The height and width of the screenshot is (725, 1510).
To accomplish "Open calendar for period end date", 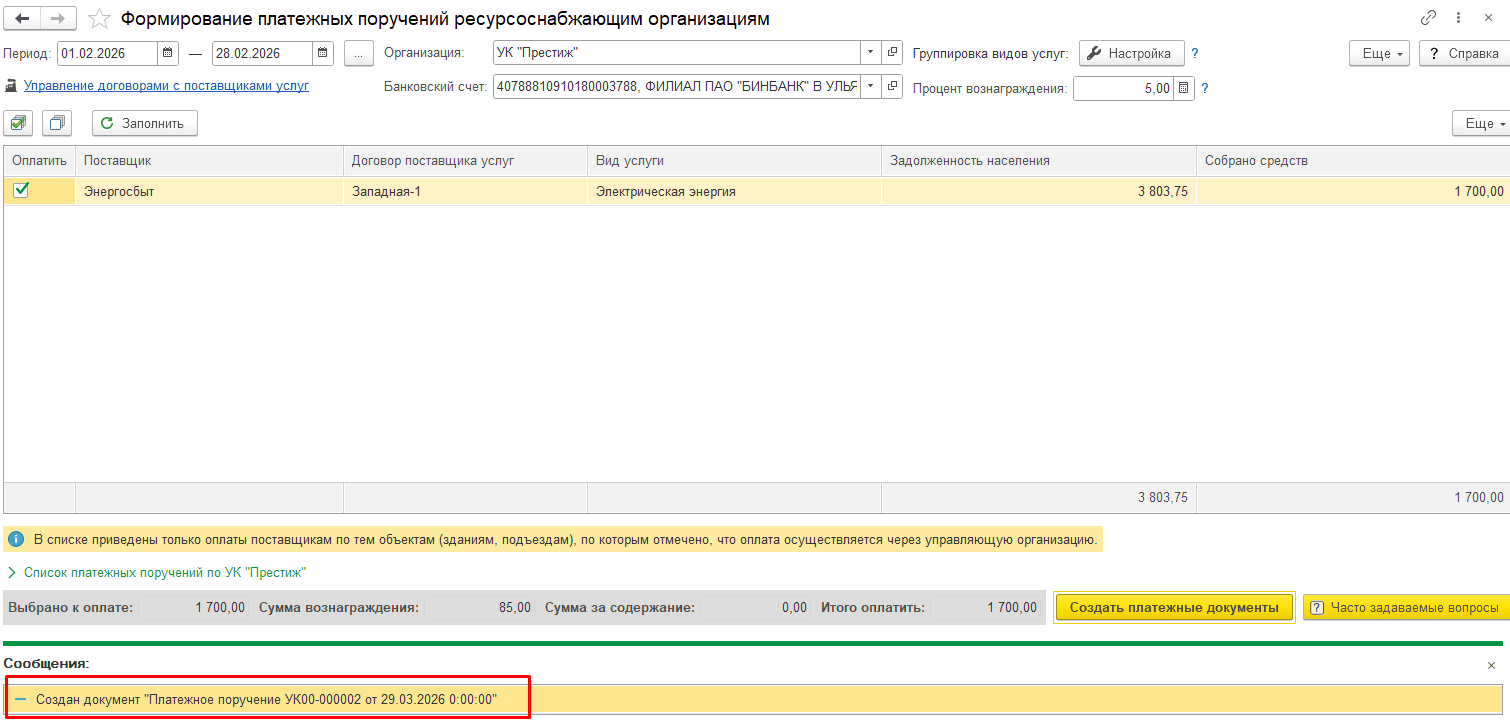I will click(x=322, y=53).
